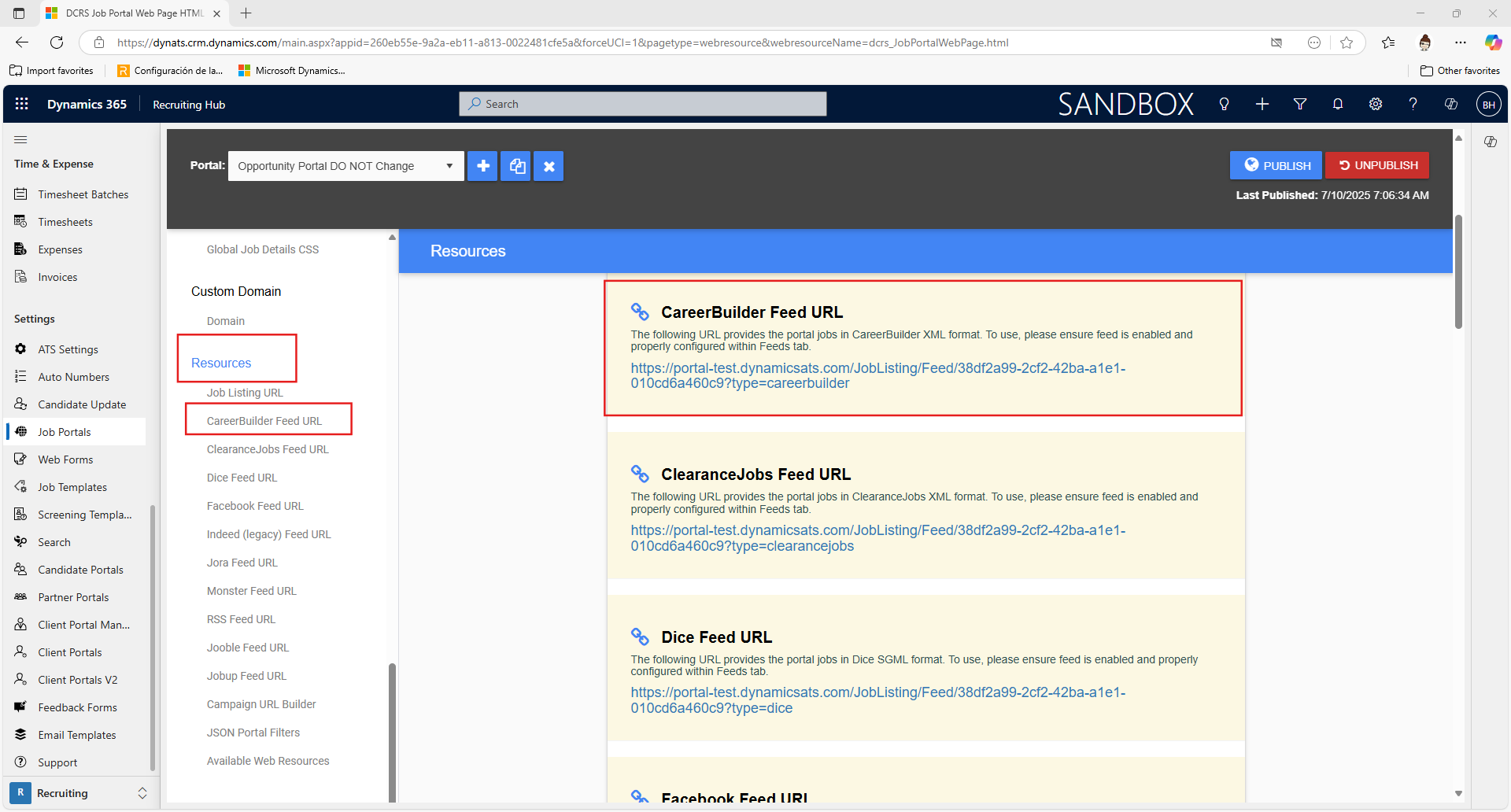The image size is (1511, 812).
Task: Select Resources section in portal navigation
Action: point(221,363)
